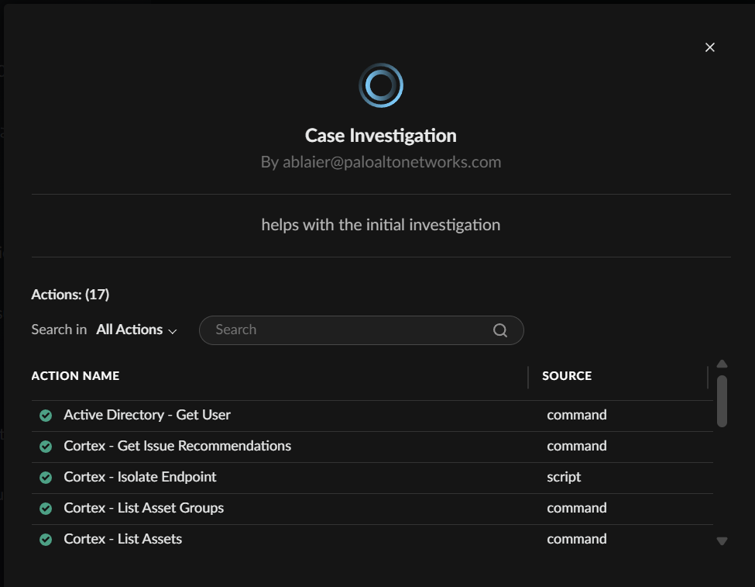Open the Cortex - List Asset Groups action
This screenshot has width=755, height=587.
point(144,508)
